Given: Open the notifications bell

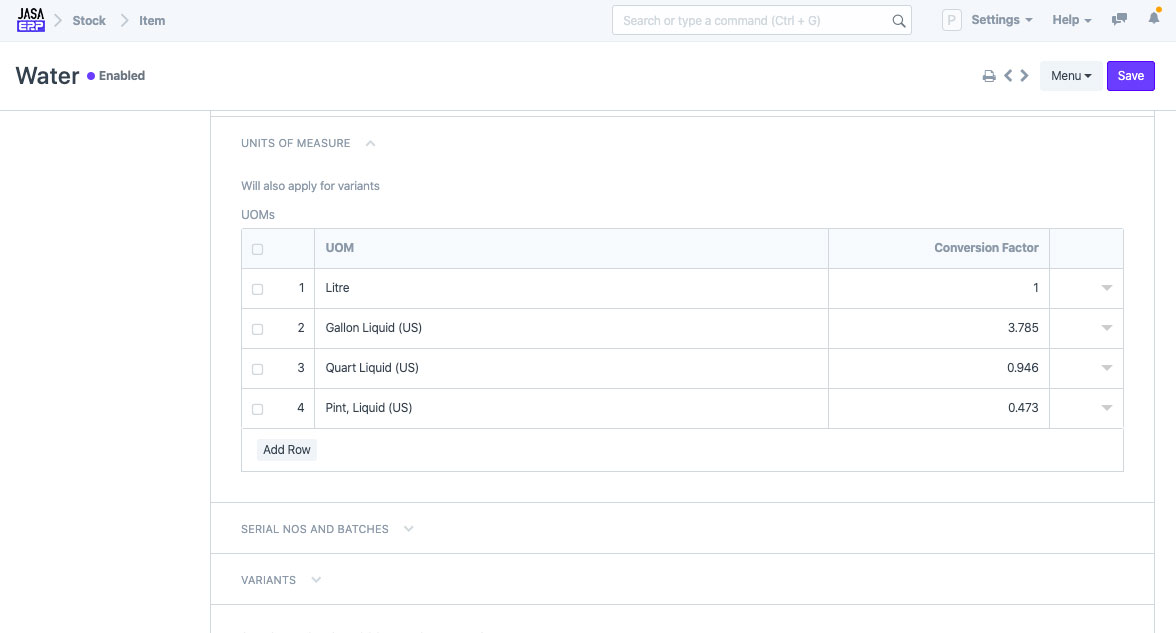Looking at the screenshot, I should click(1155, 19).
